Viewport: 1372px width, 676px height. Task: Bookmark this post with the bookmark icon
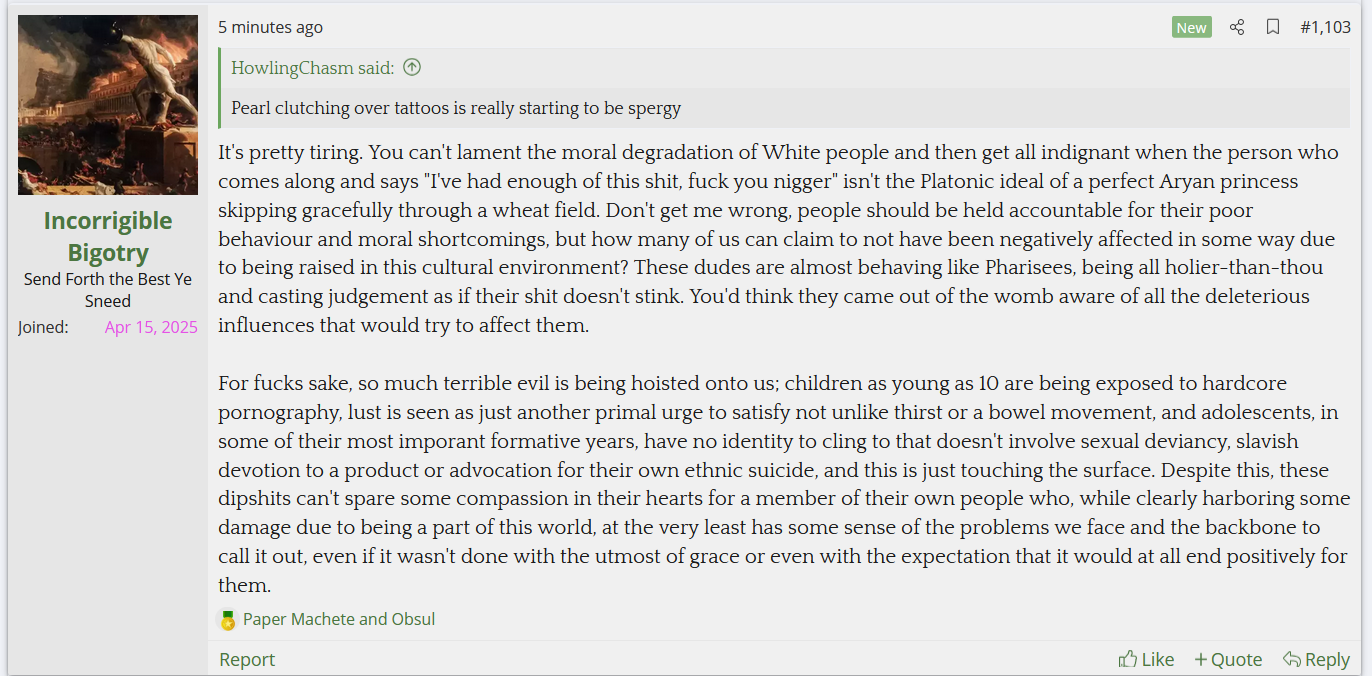(1273, 27)
